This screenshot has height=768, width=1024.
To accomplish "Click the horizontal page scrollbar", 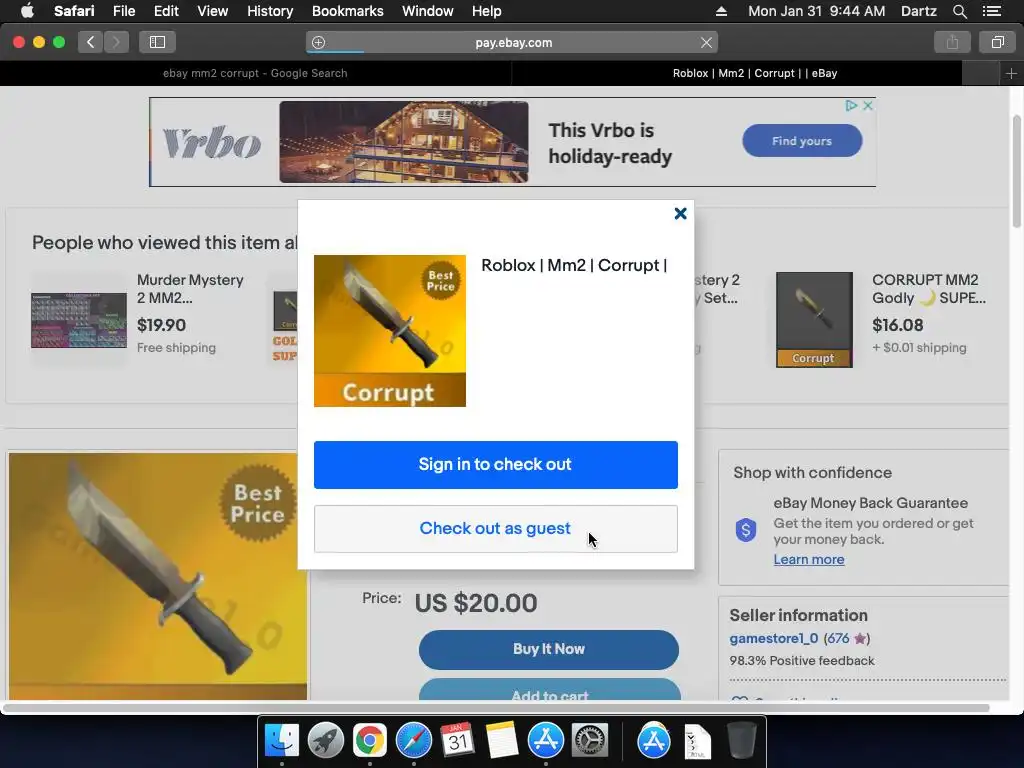I will (x=496, y=708).
